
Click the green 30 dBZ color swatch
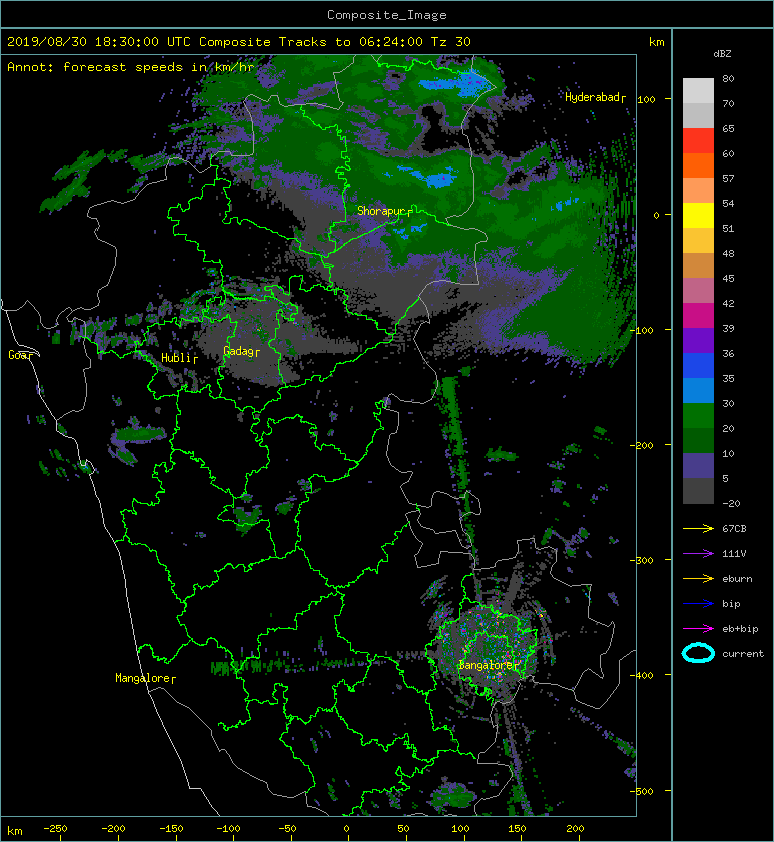click(x=698, y=416)
